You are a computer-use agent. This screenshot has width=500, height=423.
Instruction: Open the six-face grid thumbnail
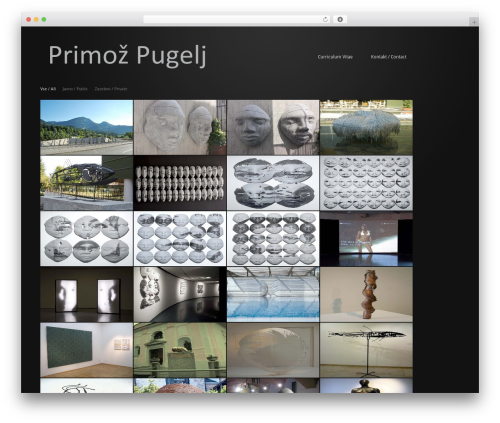(x=86, y=239)
